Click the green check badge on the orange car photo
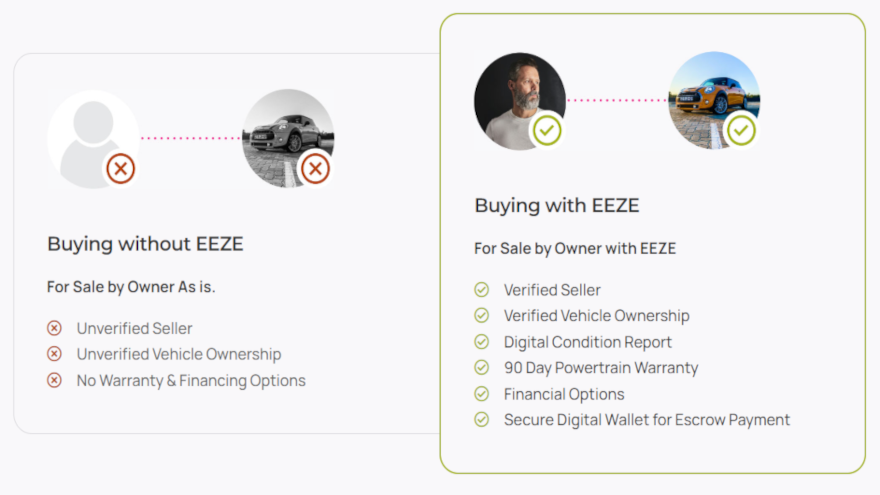 coord(741,130)
